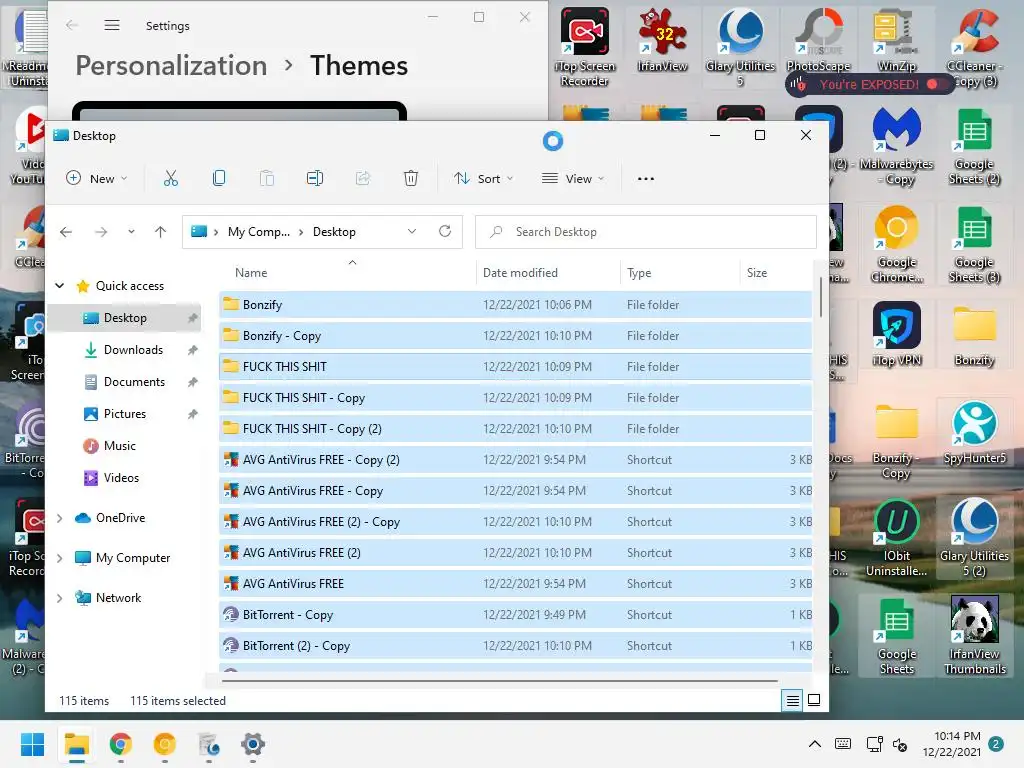Screen dimensions: 1024x768
Task: Click the Explorer forward arrow
Action: click(x=101, y=232)
